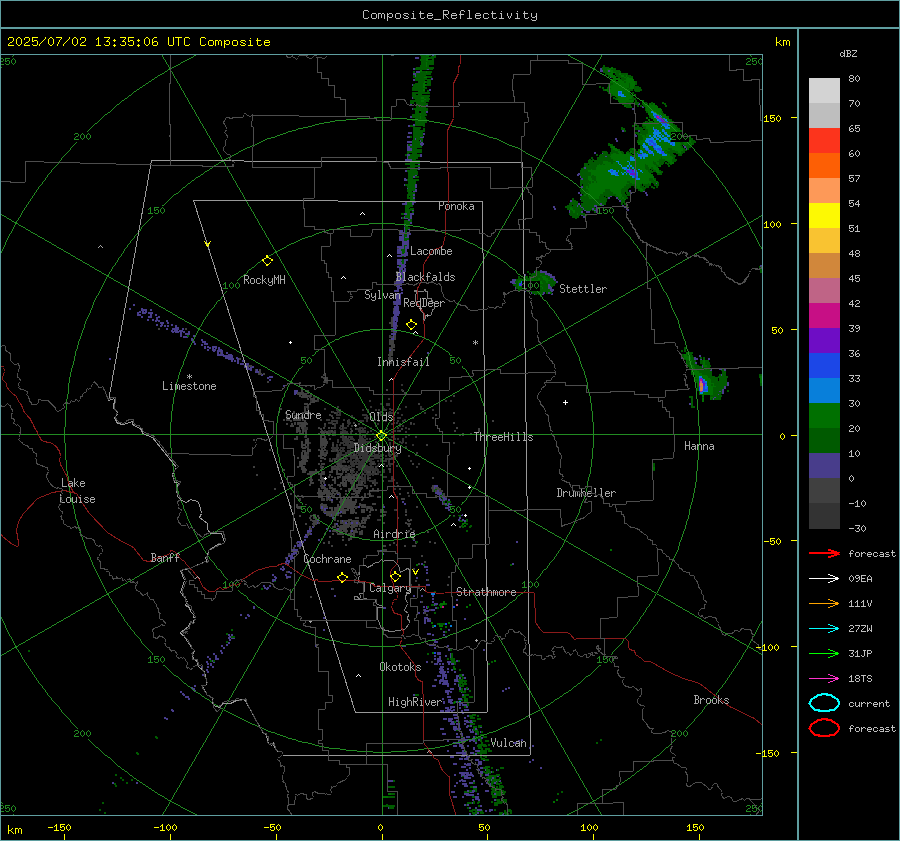Click the Lake Louise label
The image size is (900, 841).
click(x=77, y=491)
